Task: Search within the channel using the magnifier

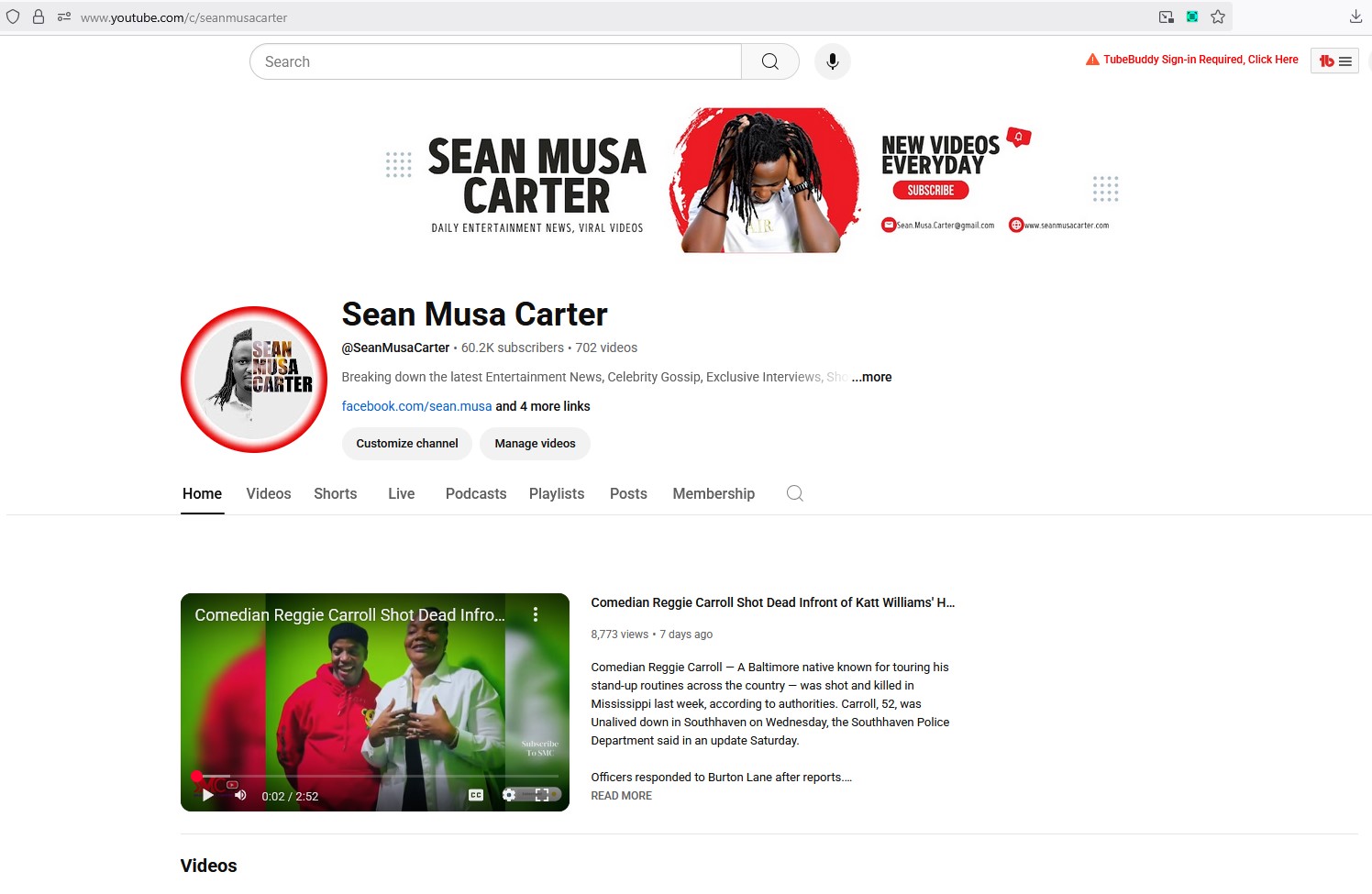Action: [795, 493]
